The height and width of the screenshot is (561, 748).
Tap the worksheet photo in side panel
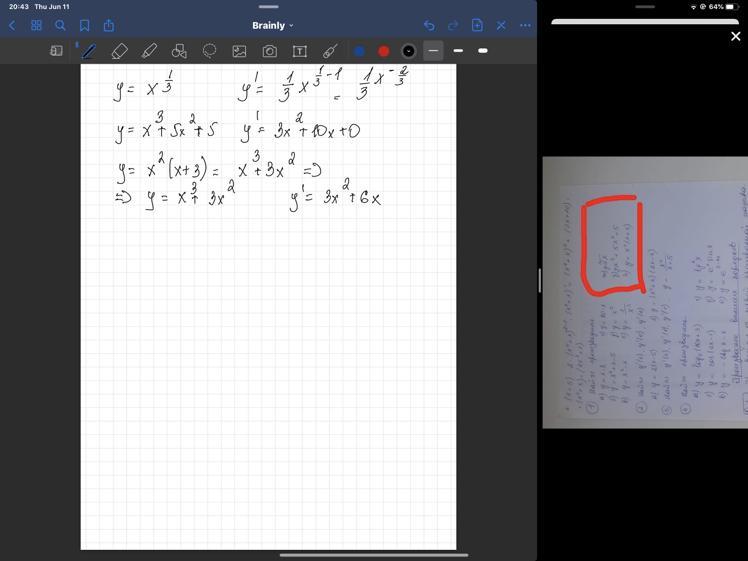[645, 292]
